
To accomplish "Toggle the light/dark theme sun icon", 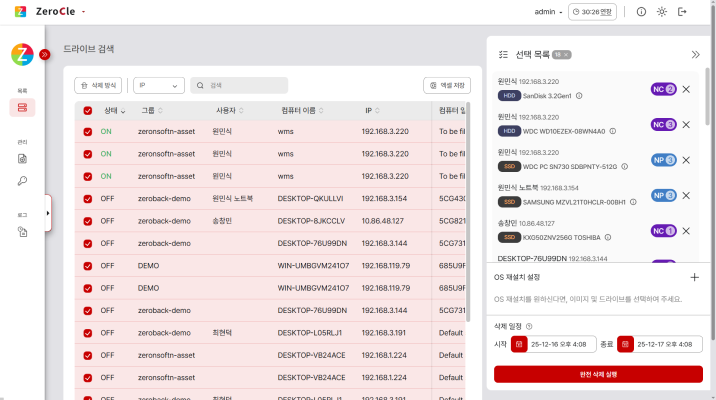I will click(x=662, y=12).
